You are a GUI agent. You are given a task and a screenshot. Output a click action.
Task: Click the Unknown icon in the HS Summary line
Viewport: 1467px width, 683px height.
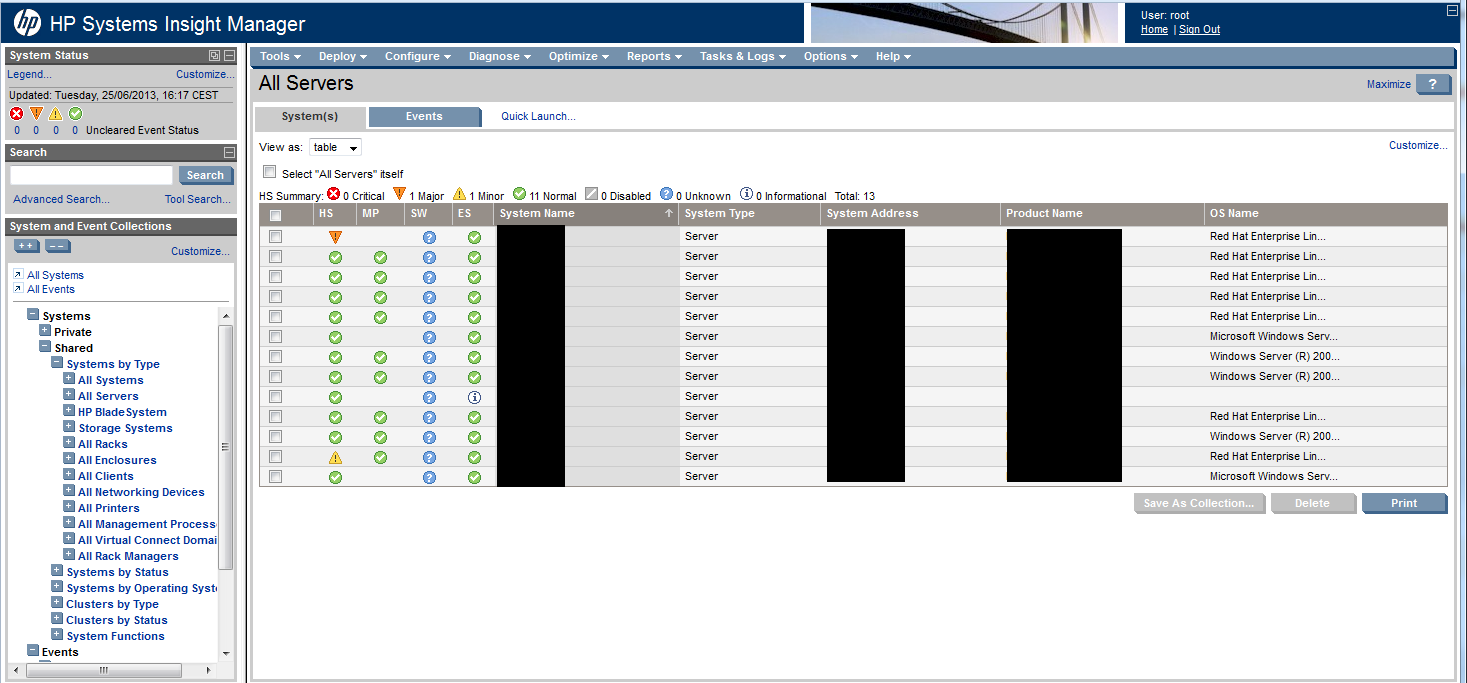pos(666,194)
